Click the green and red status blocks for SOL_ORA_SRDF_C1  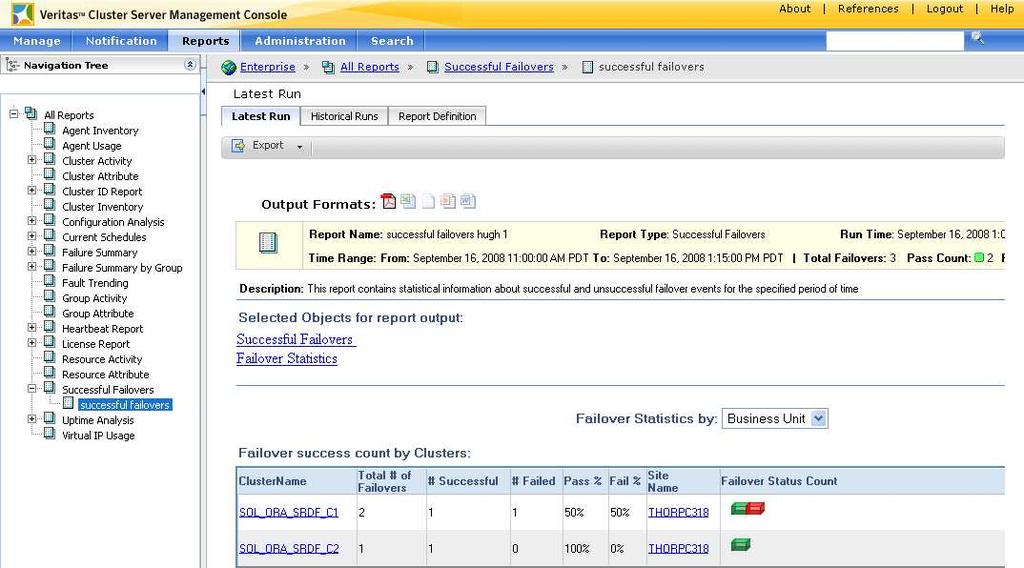(x=748, y=509)
